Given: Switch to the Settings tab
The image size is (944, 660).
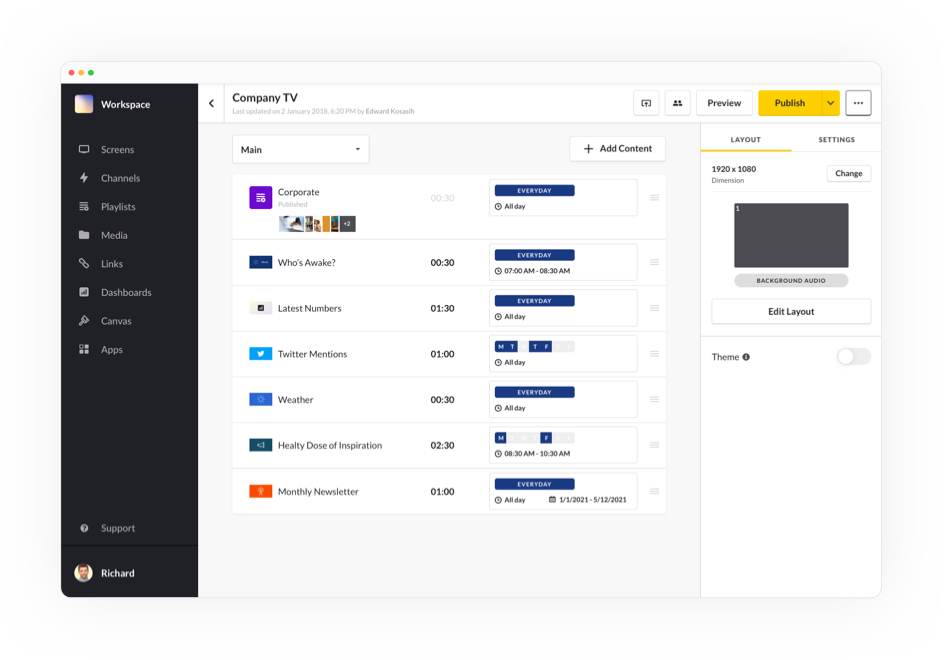Looking at the screenshot, I should 836,140.
